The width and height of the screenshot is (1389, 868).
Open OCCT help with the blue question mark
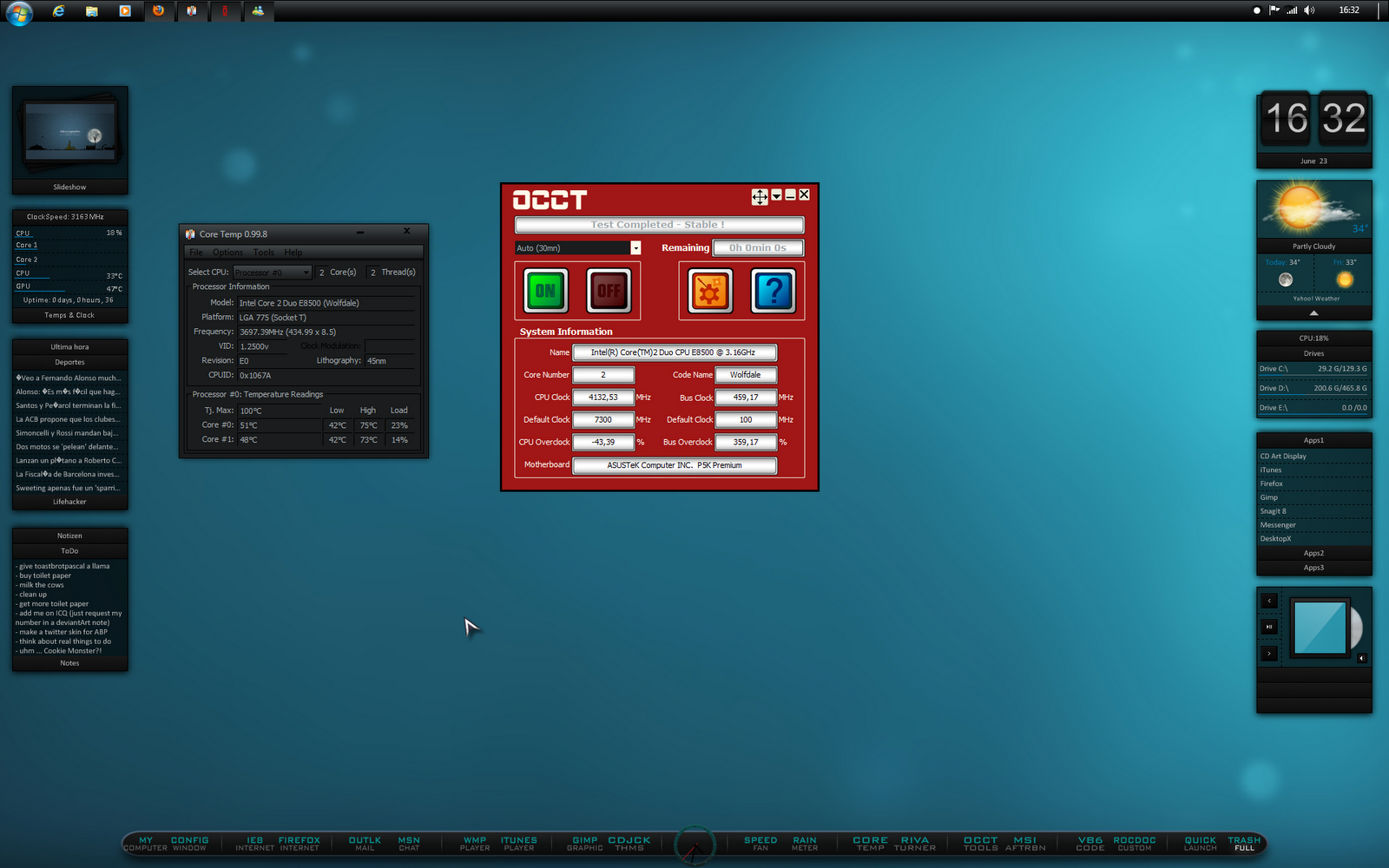pos(773,291)
